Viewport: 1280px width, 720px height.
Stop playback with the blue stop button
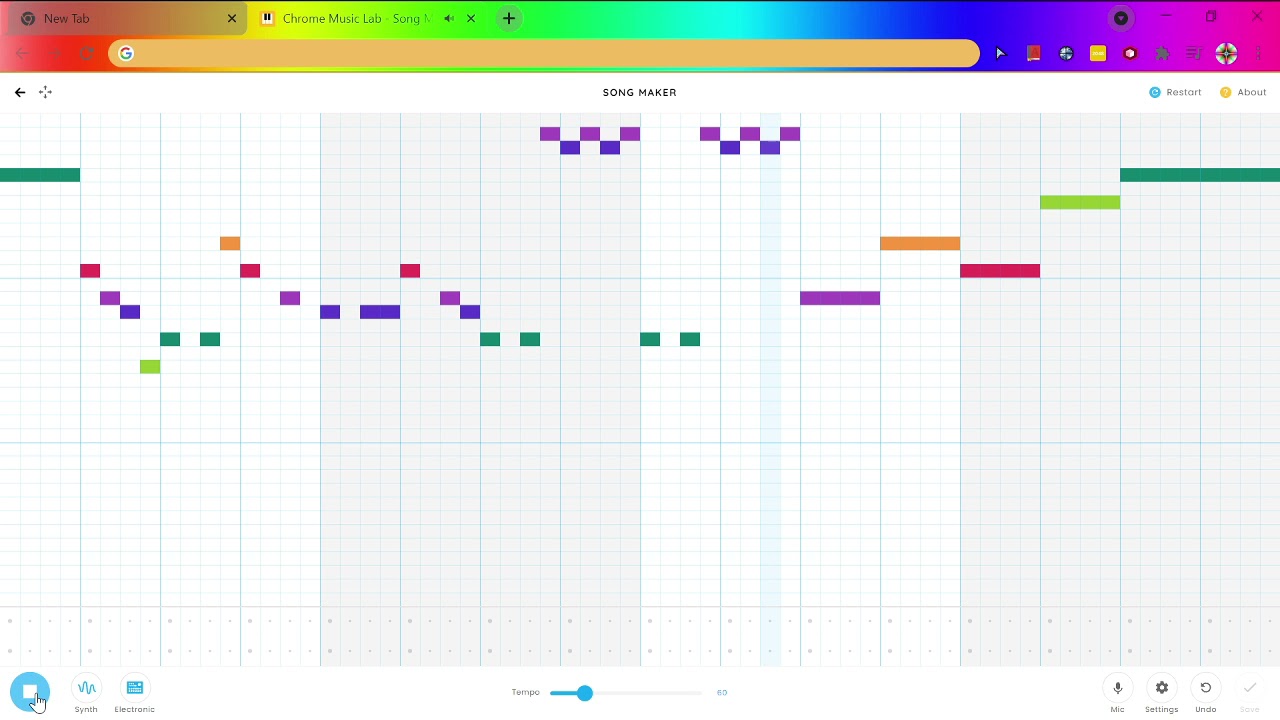(30, 692)
